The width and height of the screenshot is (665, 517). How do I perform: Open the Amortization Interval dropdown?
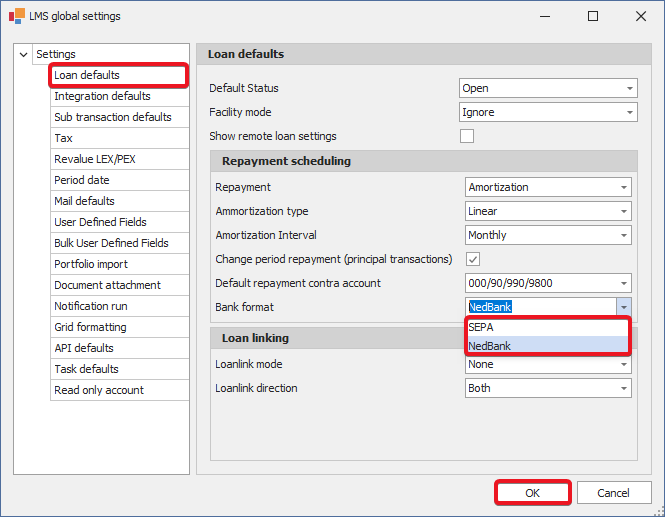pyautogui.click(x=623, y=236)
